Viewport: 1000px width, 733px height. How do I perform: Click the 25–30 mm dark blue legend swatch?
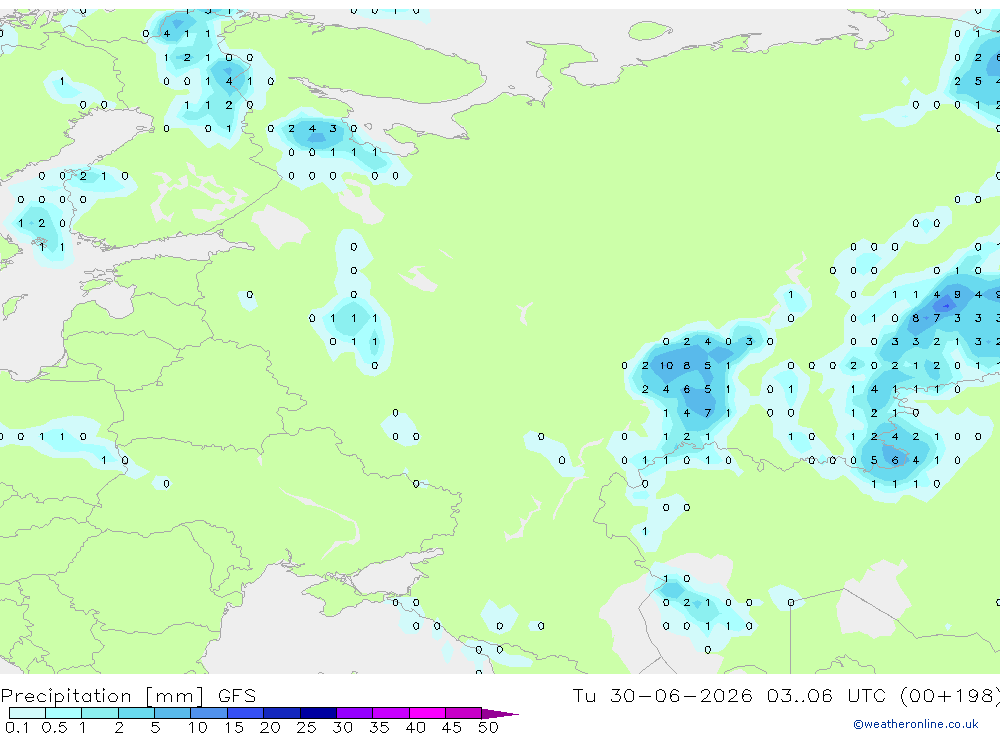pos(318,713)
